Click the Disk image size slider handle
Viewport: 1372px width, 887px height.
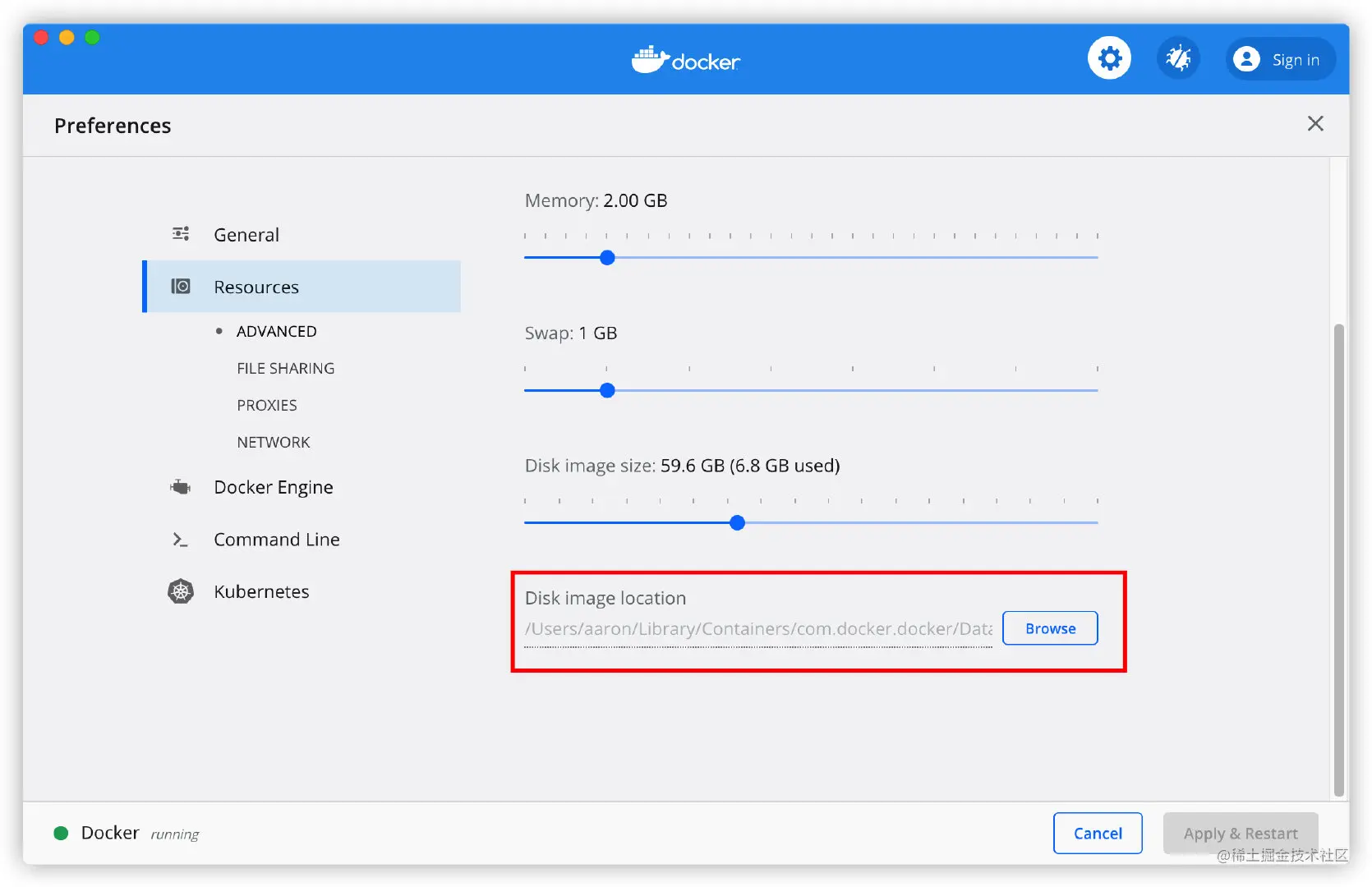click(737, 522)
